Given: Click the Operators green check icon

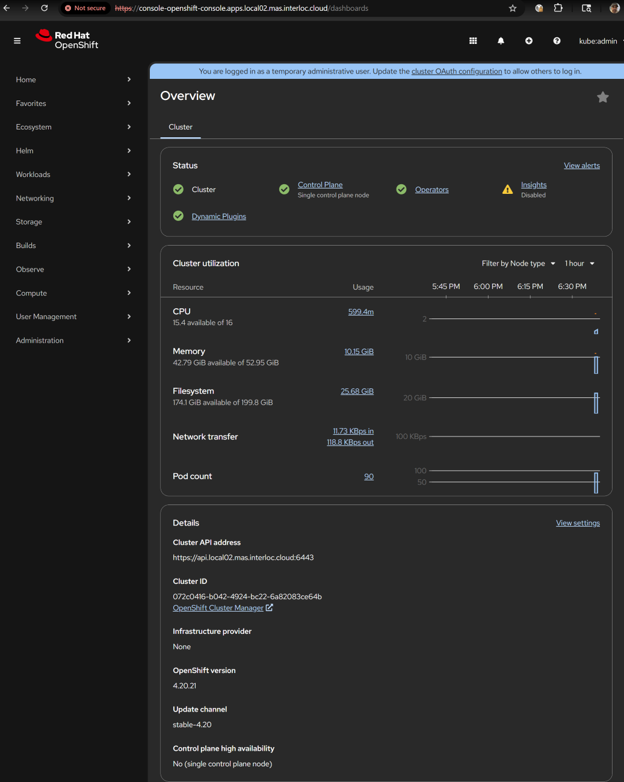Looking at the screenshot, I should tap(401, 190).
